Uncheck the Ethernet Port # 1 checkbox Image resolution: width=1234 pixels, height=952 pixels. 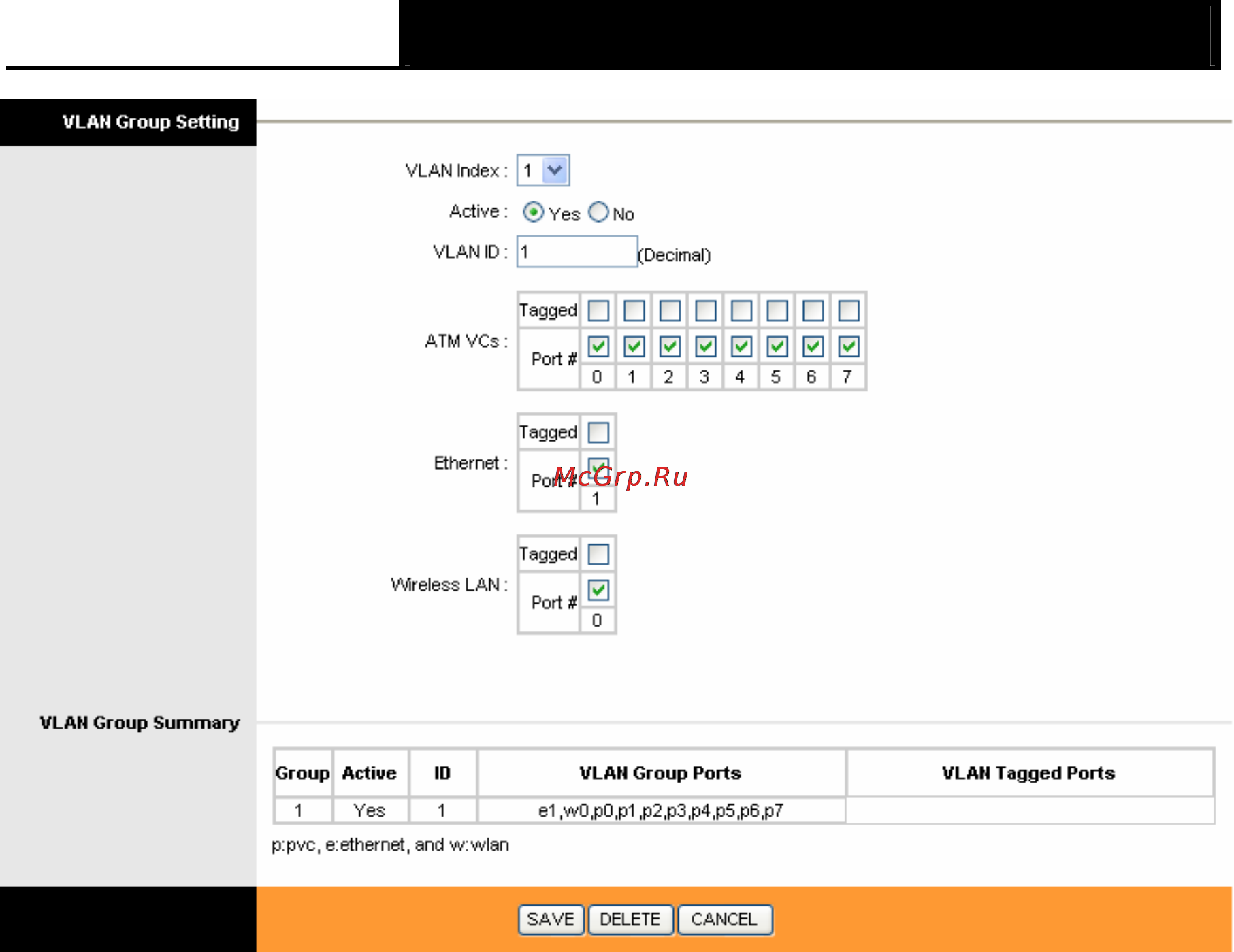(598, 468)
